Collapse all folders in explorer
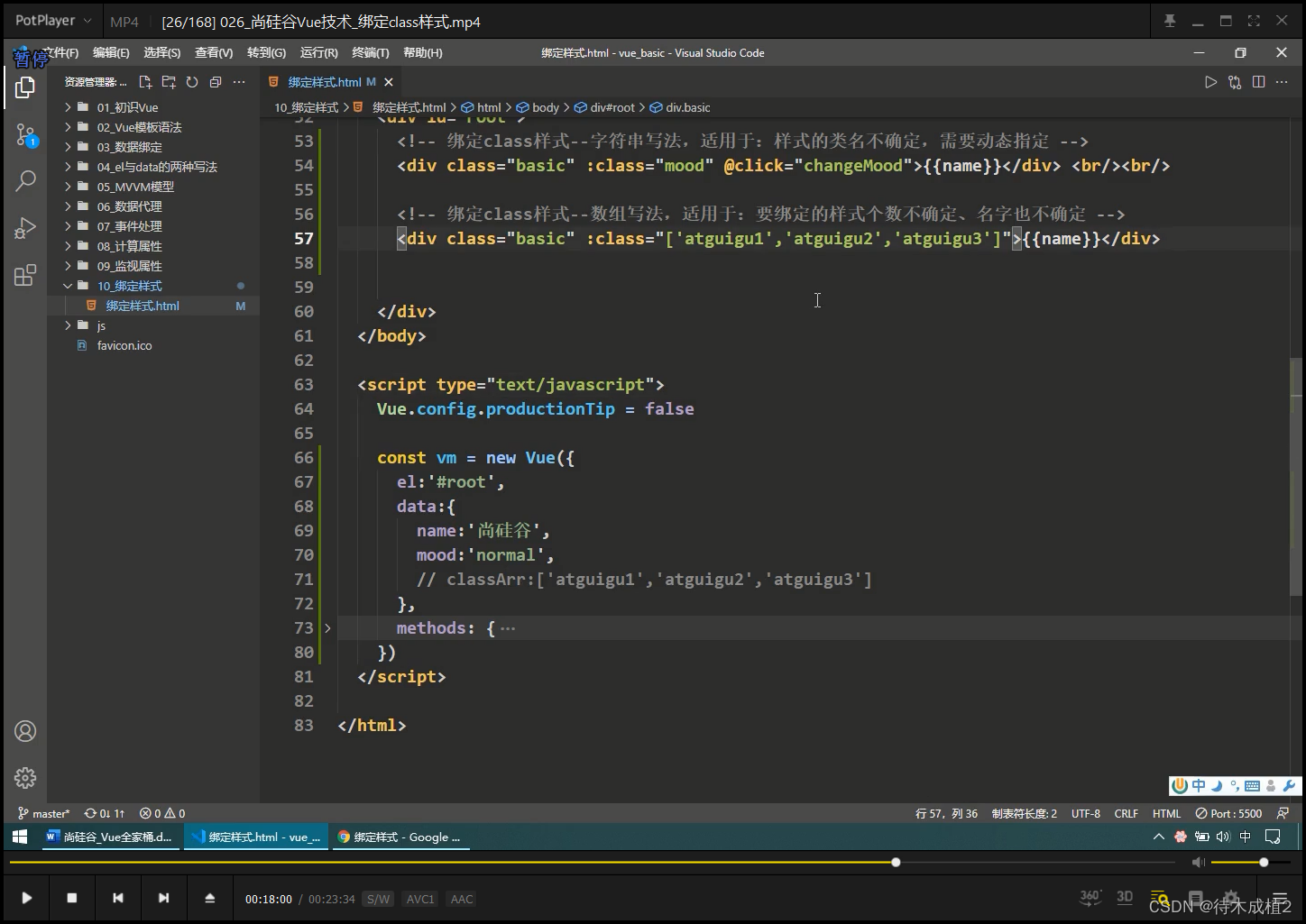The height and width of the screenshot is (924, 1306). (216, 82)
